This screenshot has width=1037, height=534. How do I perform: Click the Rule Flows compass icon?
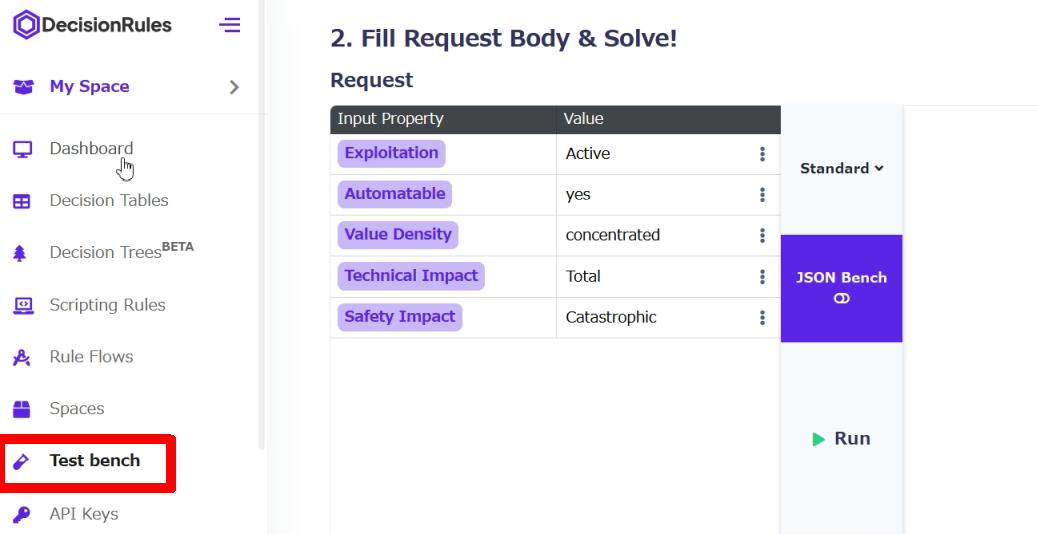[22, 357]
